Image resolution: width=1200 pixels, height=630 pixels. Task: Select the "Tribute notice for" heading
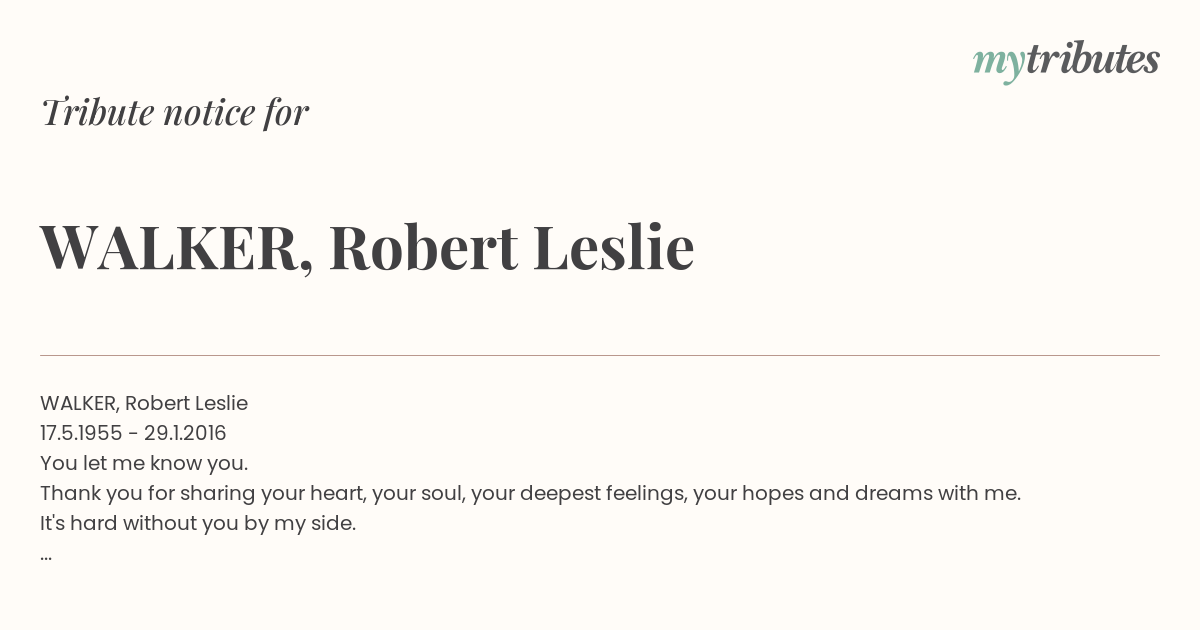(175, 112)
